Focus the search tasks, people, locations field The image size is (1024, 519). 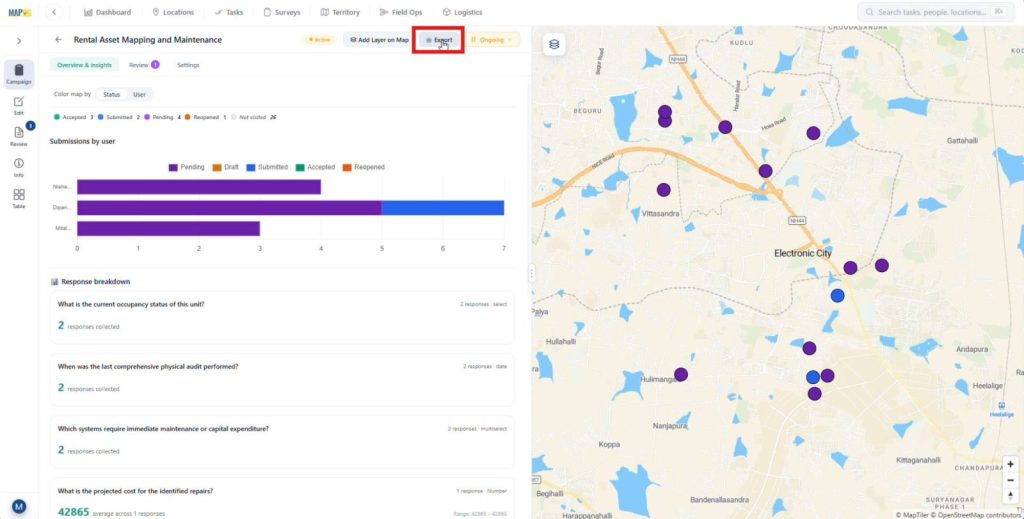[x=936, y=12]
